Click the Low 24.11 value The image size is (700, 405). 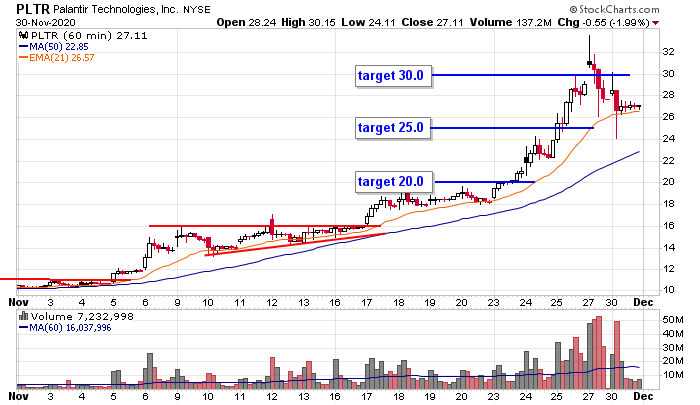368,22
